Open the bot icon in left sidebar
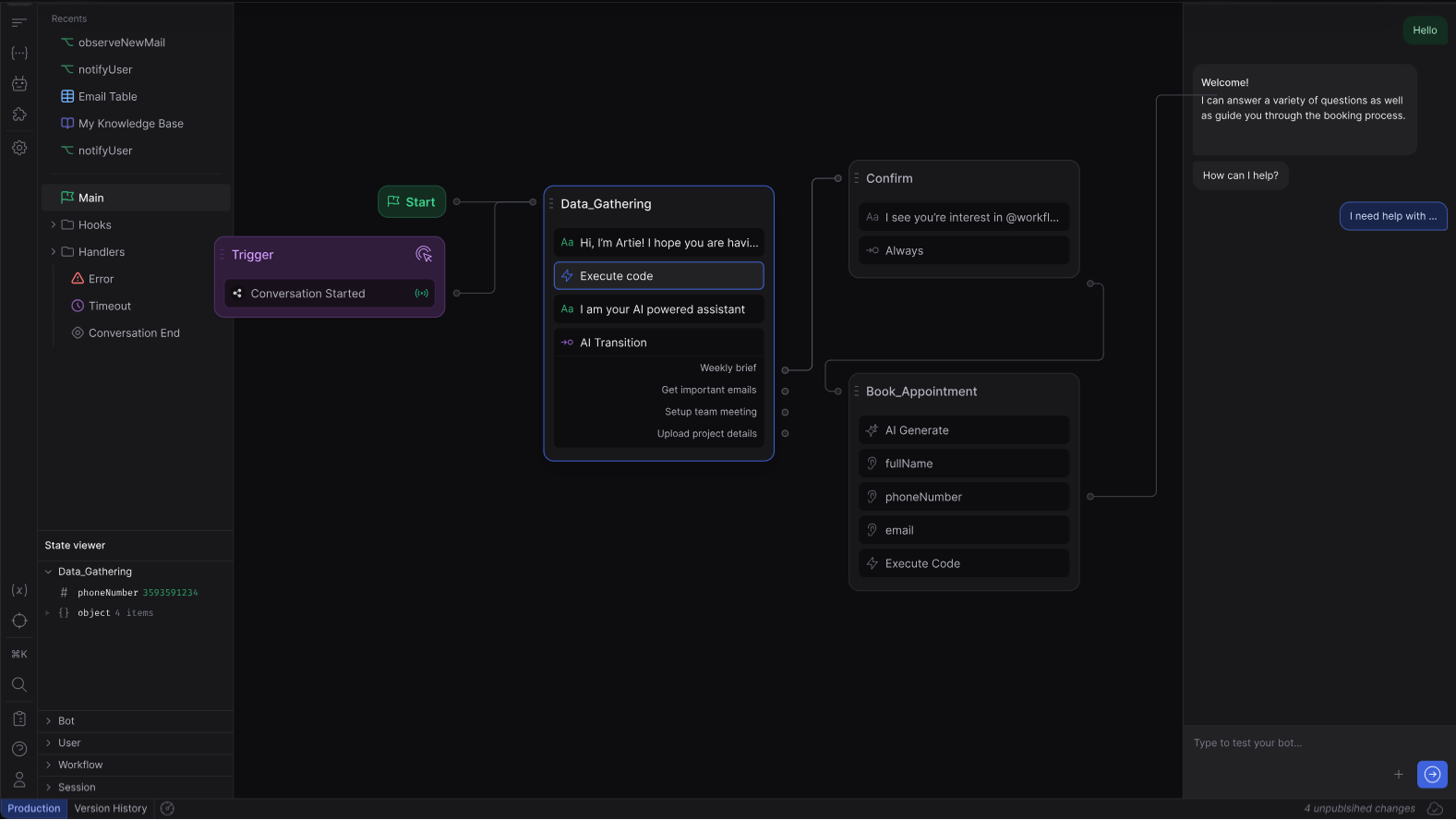 click(19, 84)
